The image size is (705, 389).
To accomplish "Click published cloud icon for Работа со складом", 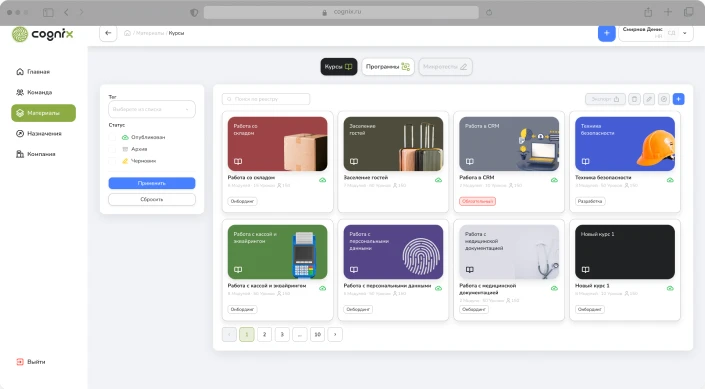I will pos(322,180).
